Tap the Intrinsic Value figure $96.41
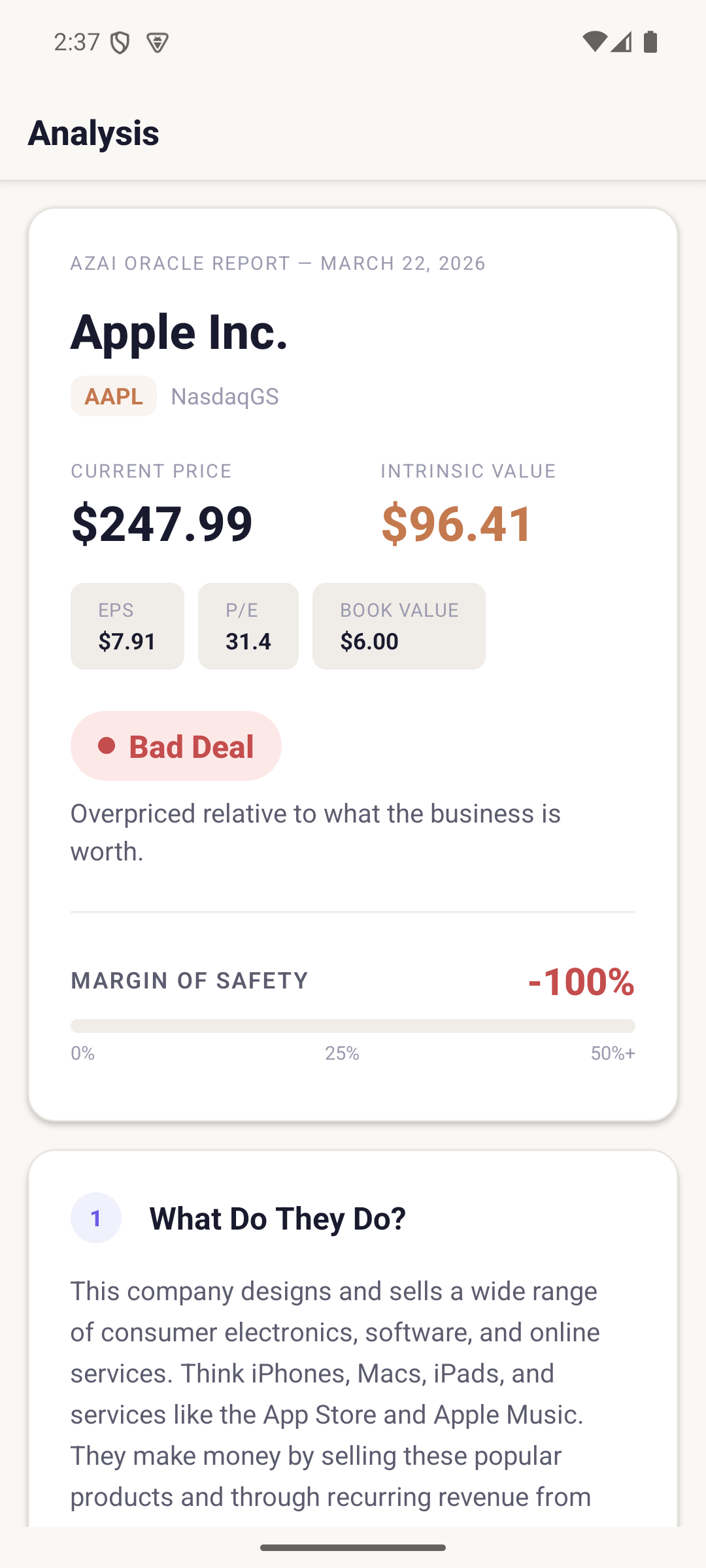 [456, 521]
